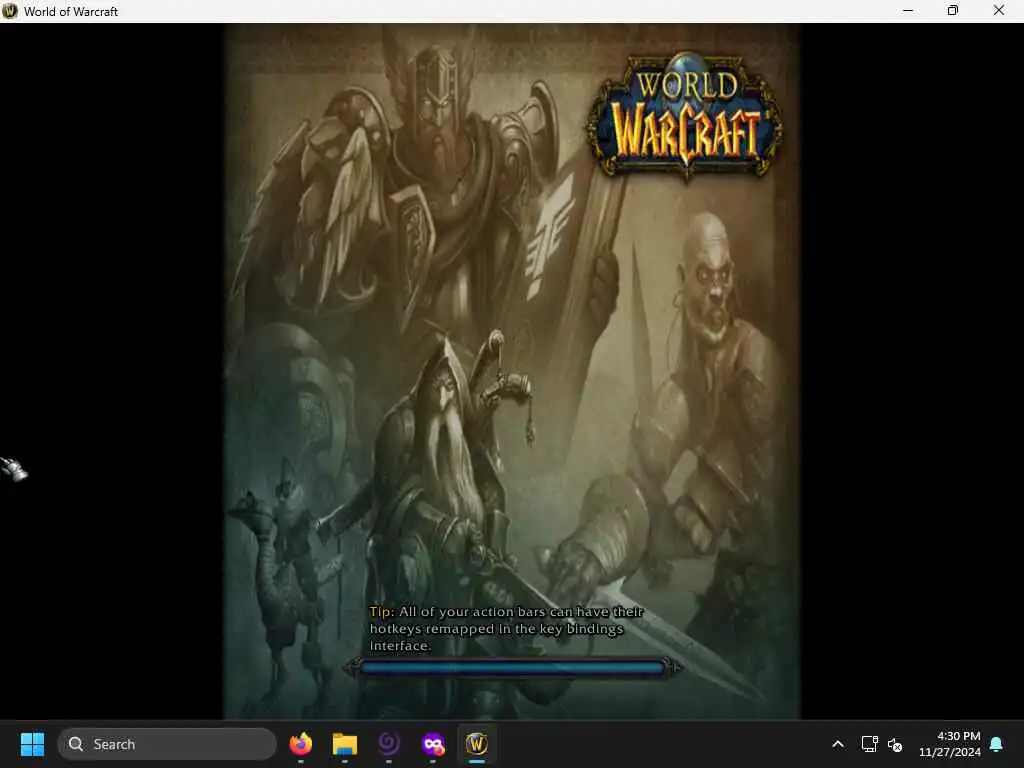This screenshot has height=768, width=1024.
Task: Open the purple mask app on taskbar
Action: coord(433,744)
